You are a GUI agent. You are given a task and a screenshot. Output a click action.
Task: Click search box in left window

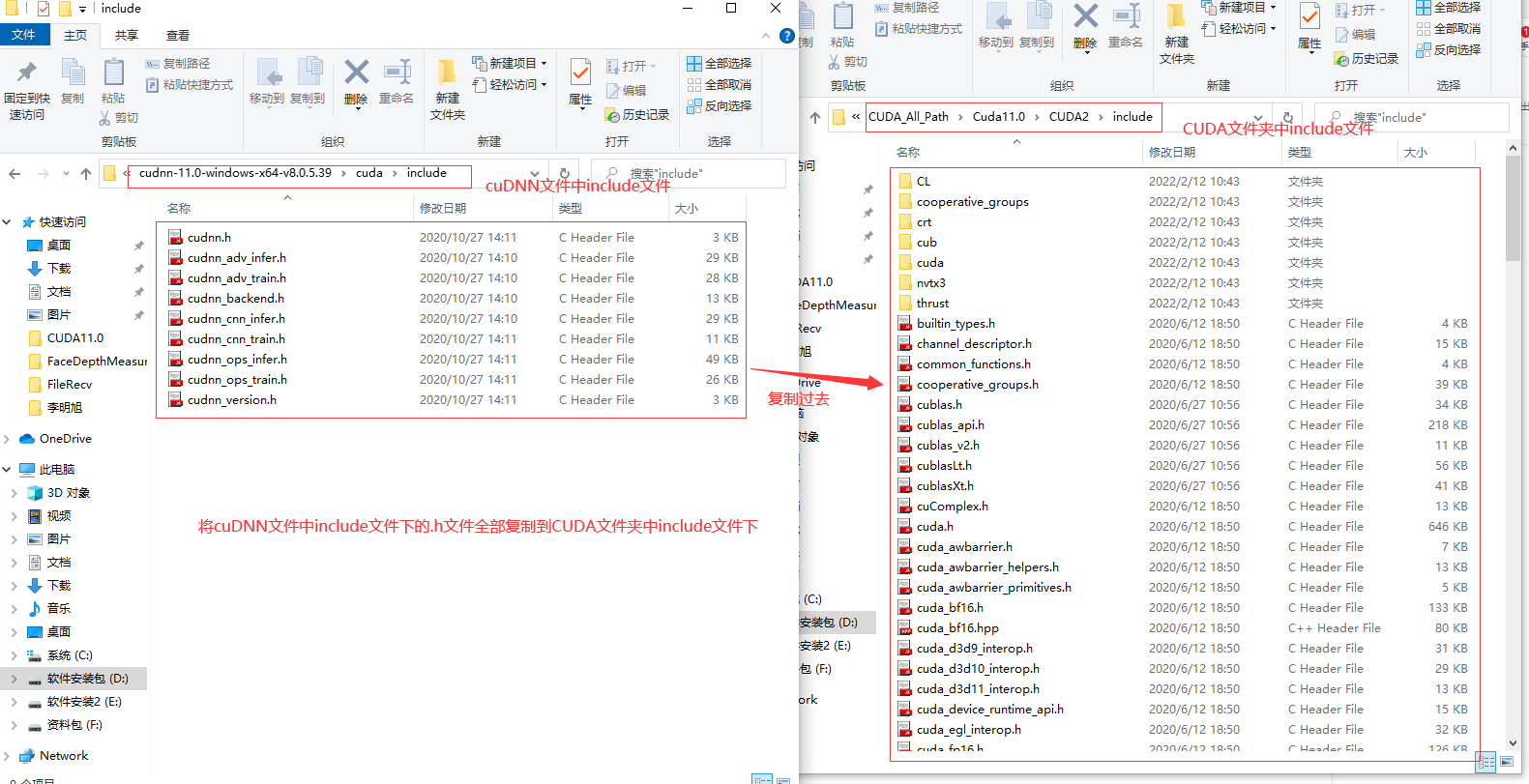689,174
